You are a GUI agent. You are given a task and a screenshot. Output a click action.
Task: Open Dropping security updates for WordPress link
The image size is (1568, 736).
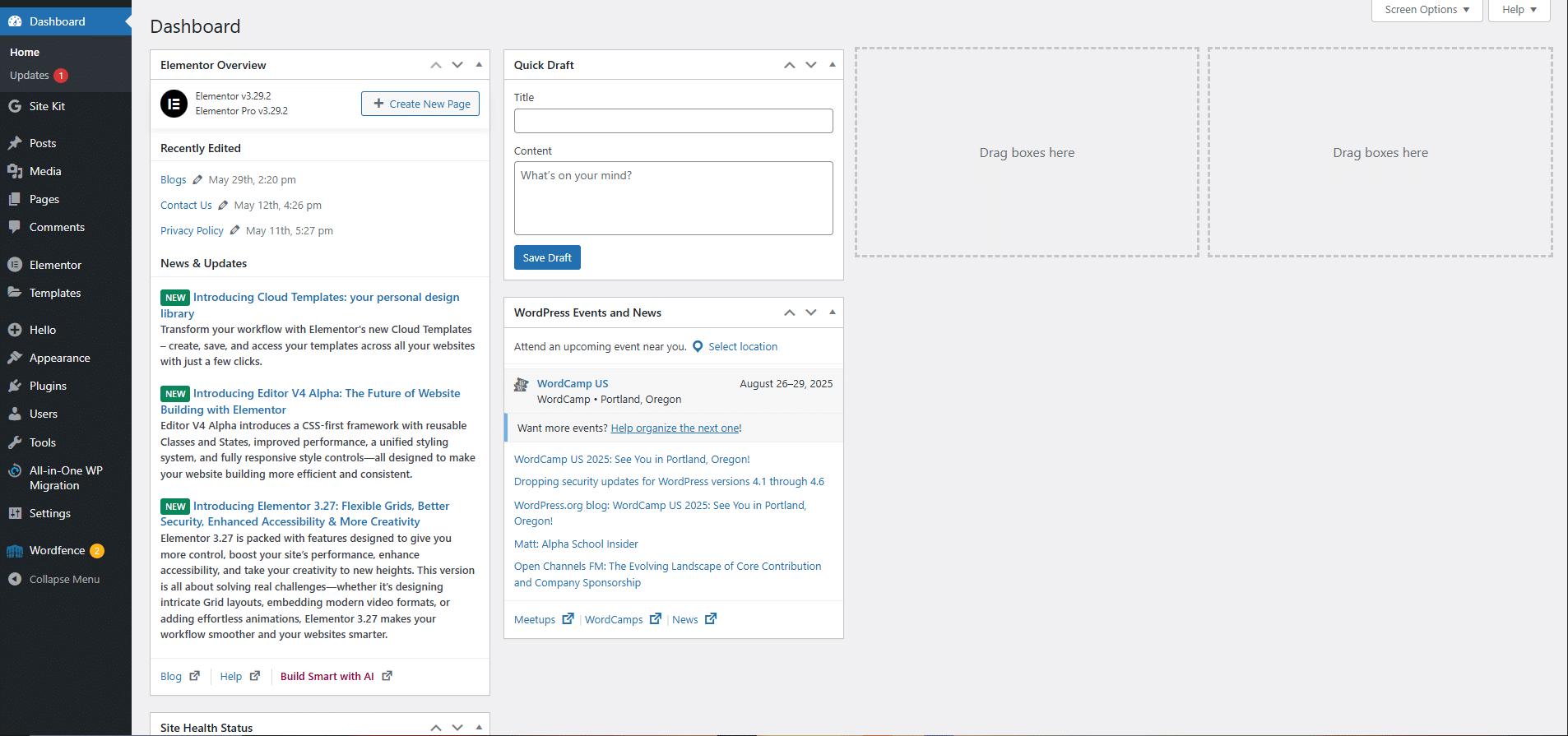tap(669, 481)
